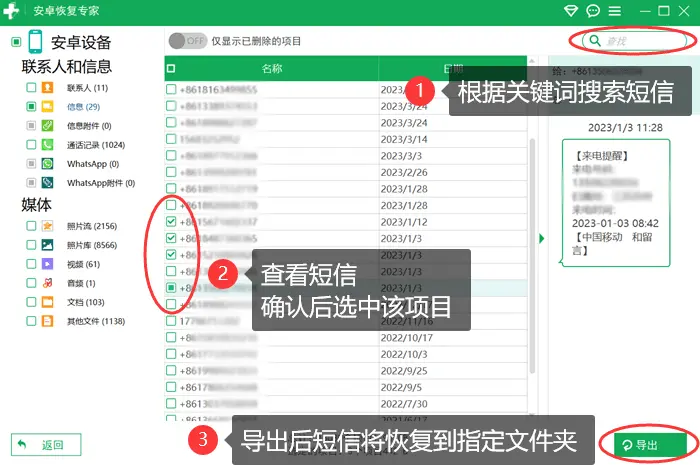The image size is (700, 465).
Task: Open the hamburger menu in title bar
Action: click(615, 11)
